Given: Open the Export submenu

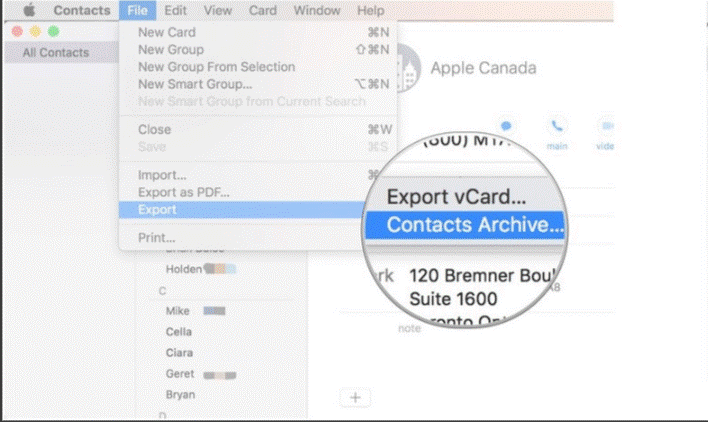Looking at the screenshot, I should click(x=242, y=210).
